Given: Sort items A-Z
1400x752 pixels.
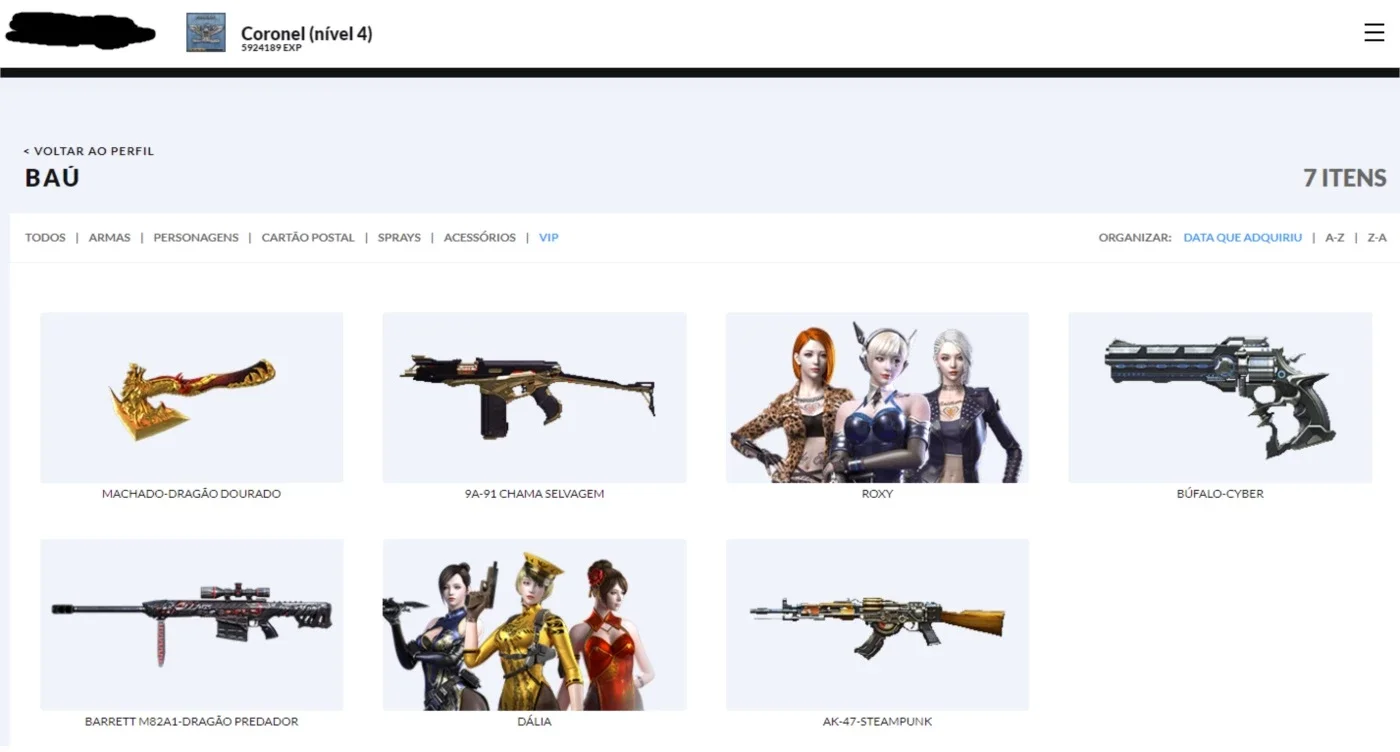Looking at the screenshot, I should click(1335, 238).
